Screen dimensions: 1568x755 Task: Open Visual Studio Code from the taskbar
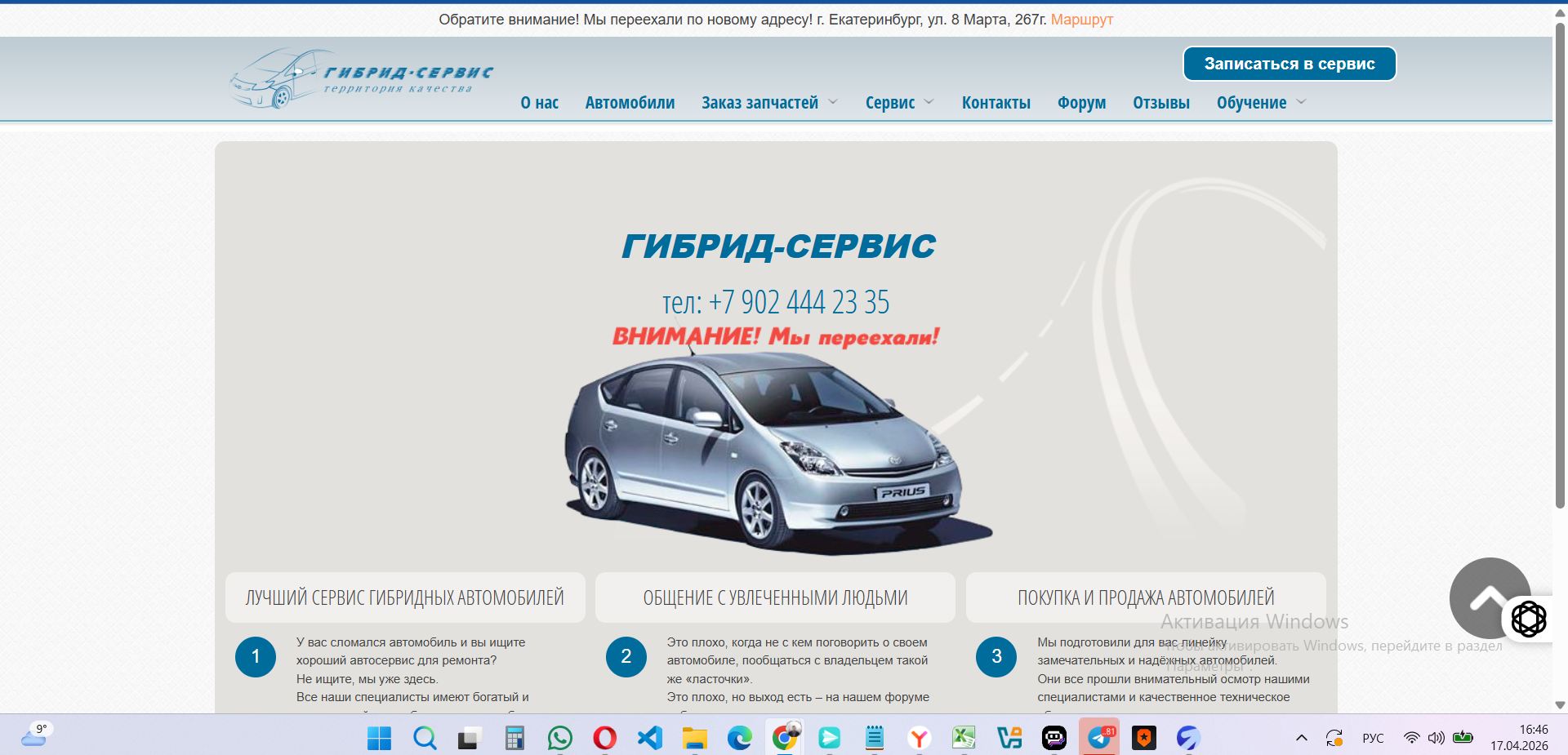point(648,738)
